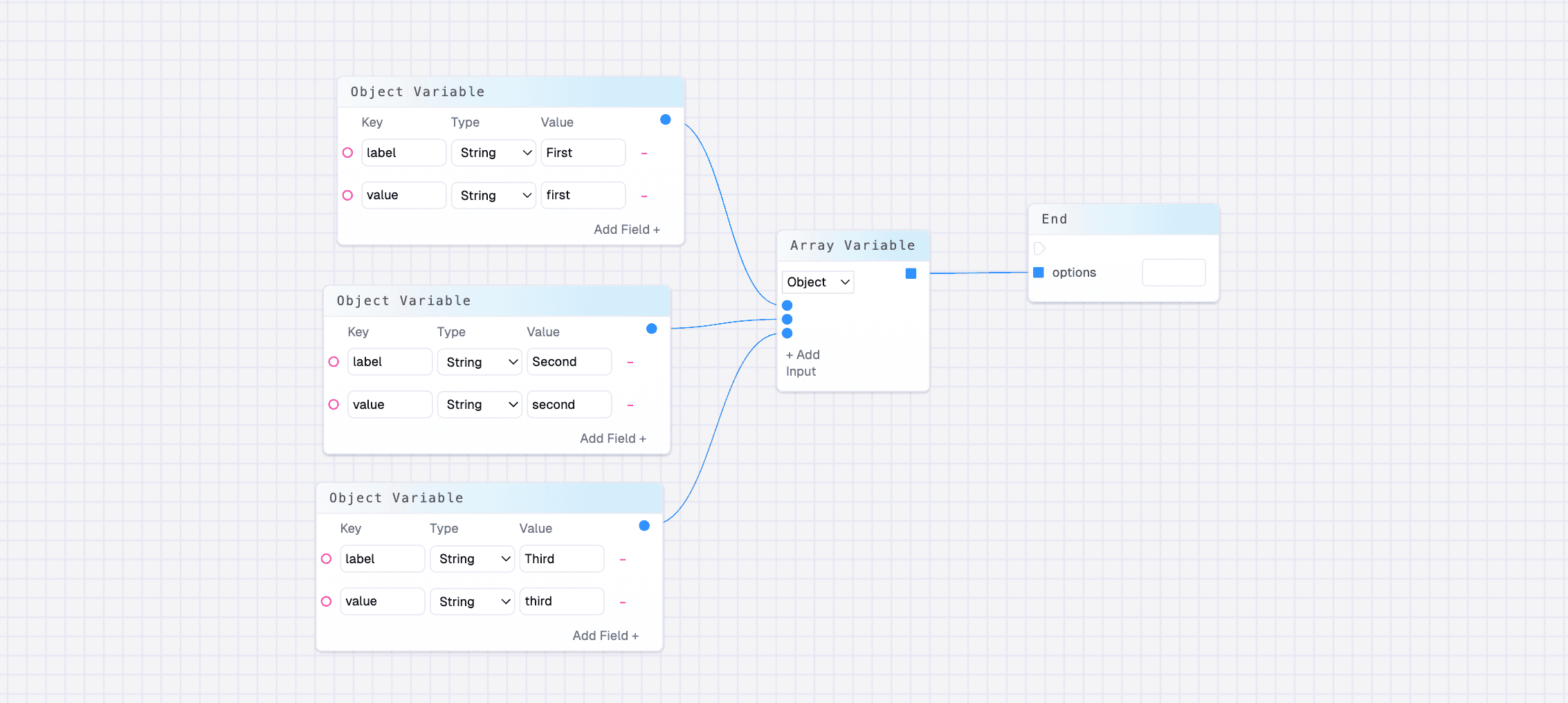The height and width of the screenshot is (703, 1568).
Task: Click the blue output port of the first Object Variable node
Action: point(665,119)
